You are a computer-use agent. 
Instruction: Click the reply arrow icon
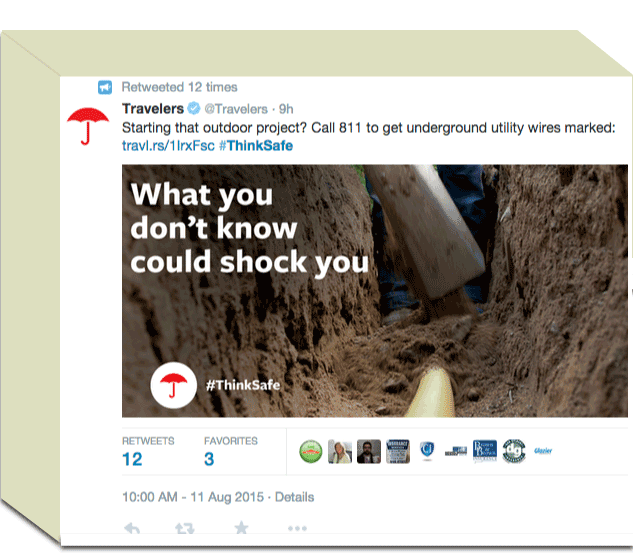click(132, 528)
